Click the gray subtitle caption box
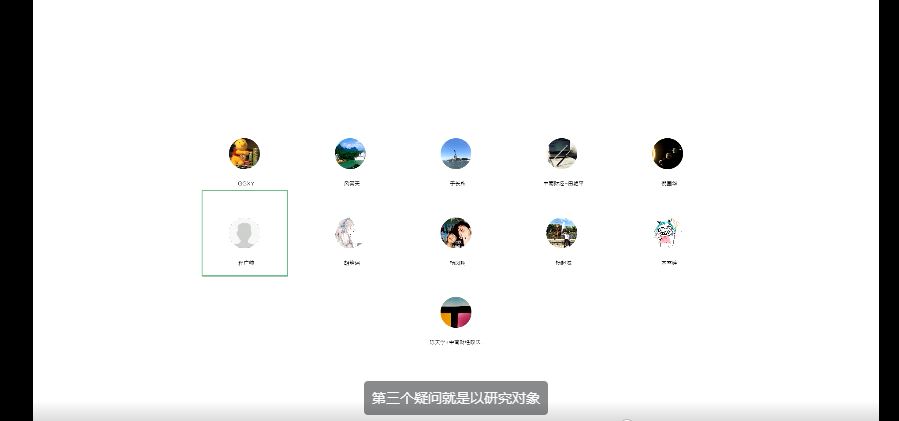Screen dimensions: 899x421 456,398
